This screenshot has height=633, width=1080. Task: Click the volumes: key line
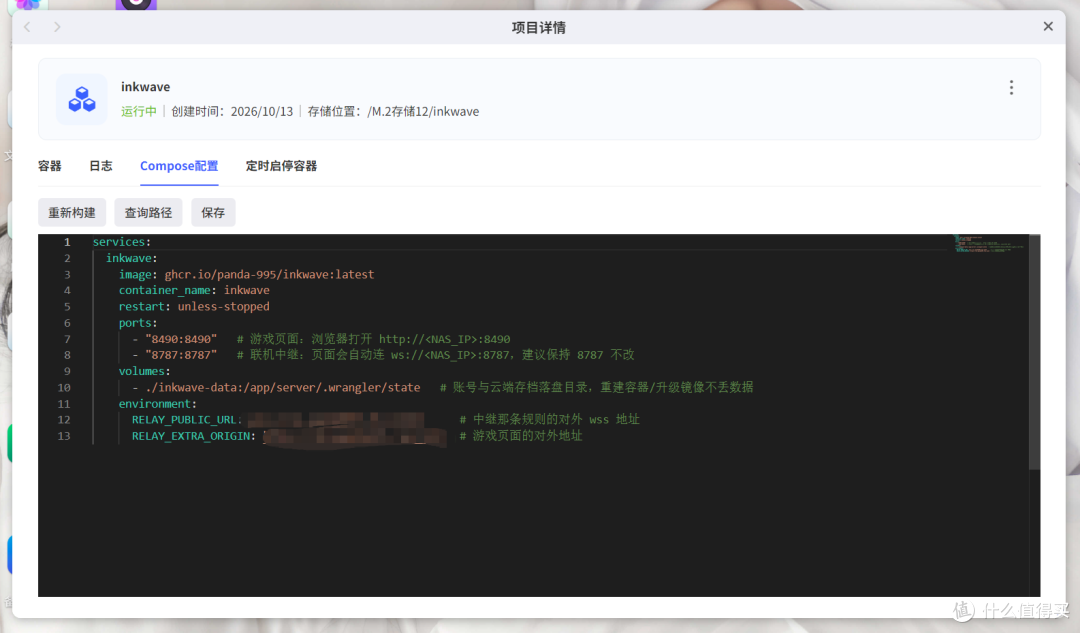click(x=145, y=371)
